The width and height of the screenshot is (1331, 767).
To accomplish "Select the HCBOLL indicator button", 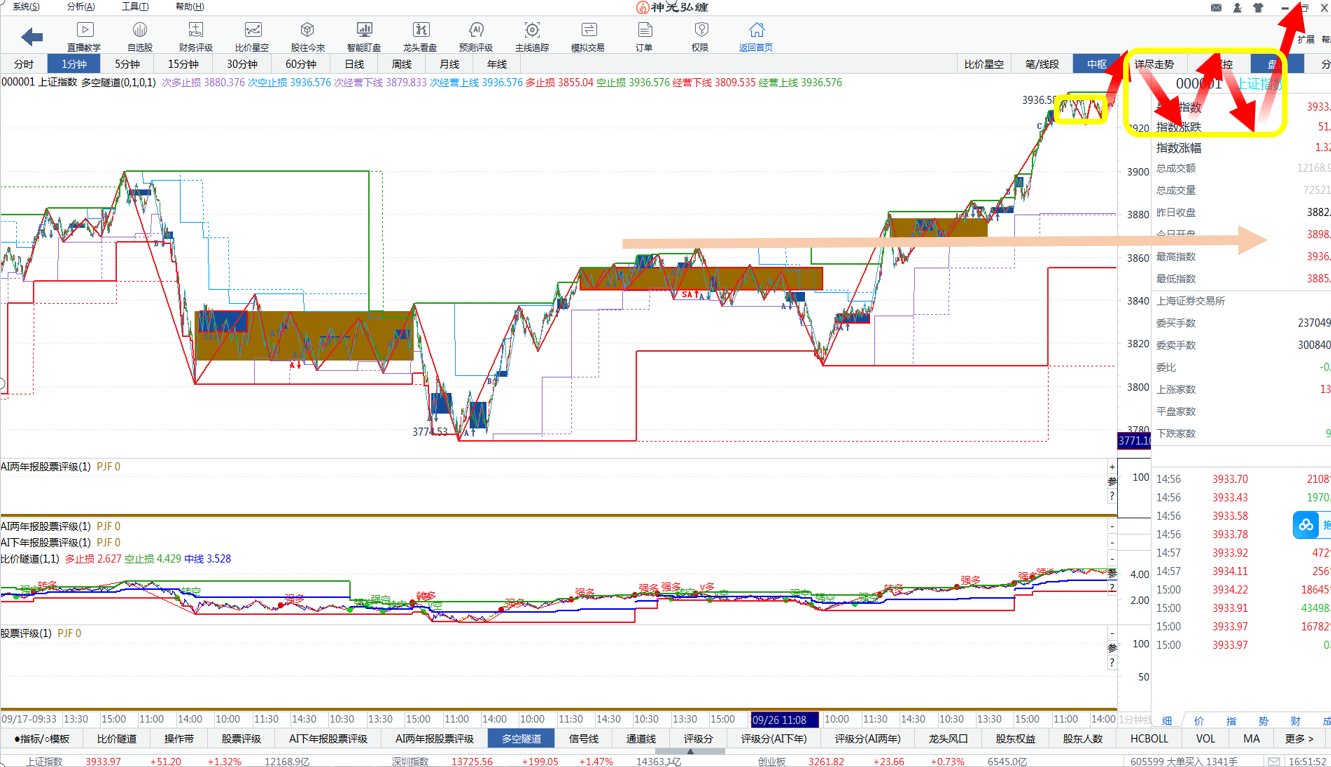I will pyautogui.click(x=1149, y=739).
